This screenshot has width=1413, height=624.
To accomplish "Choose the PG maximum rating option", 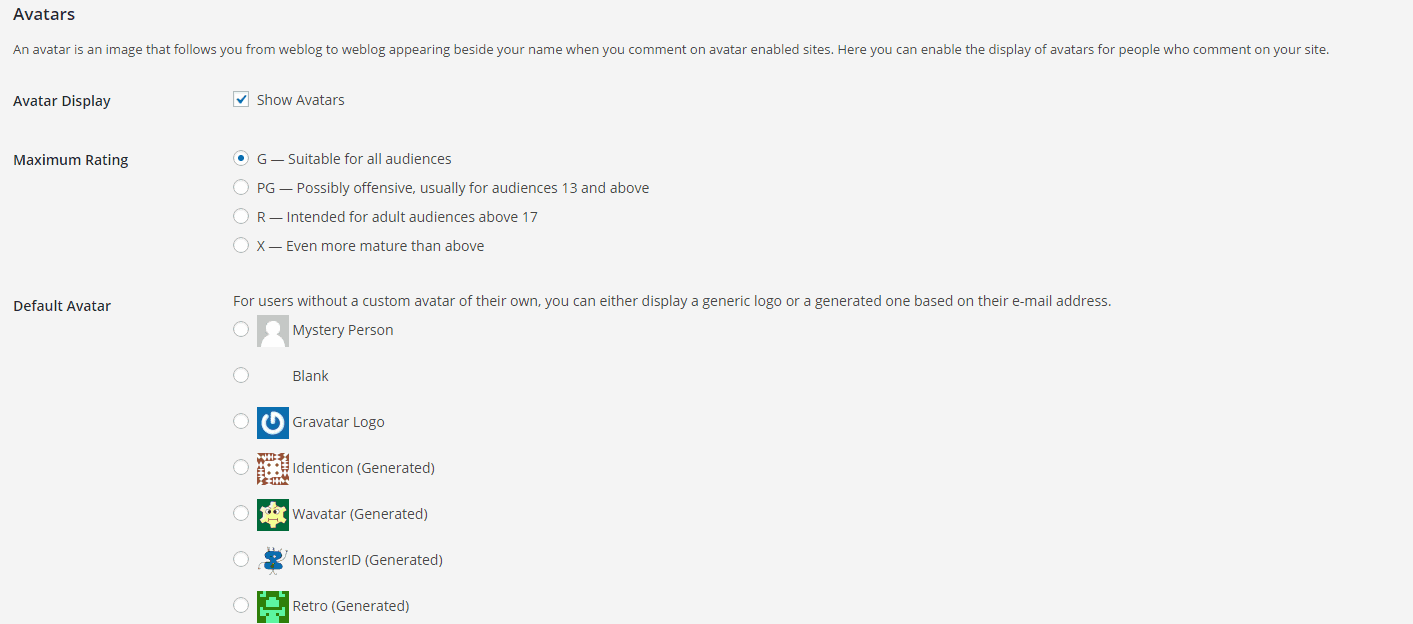I will click(241, 187).
